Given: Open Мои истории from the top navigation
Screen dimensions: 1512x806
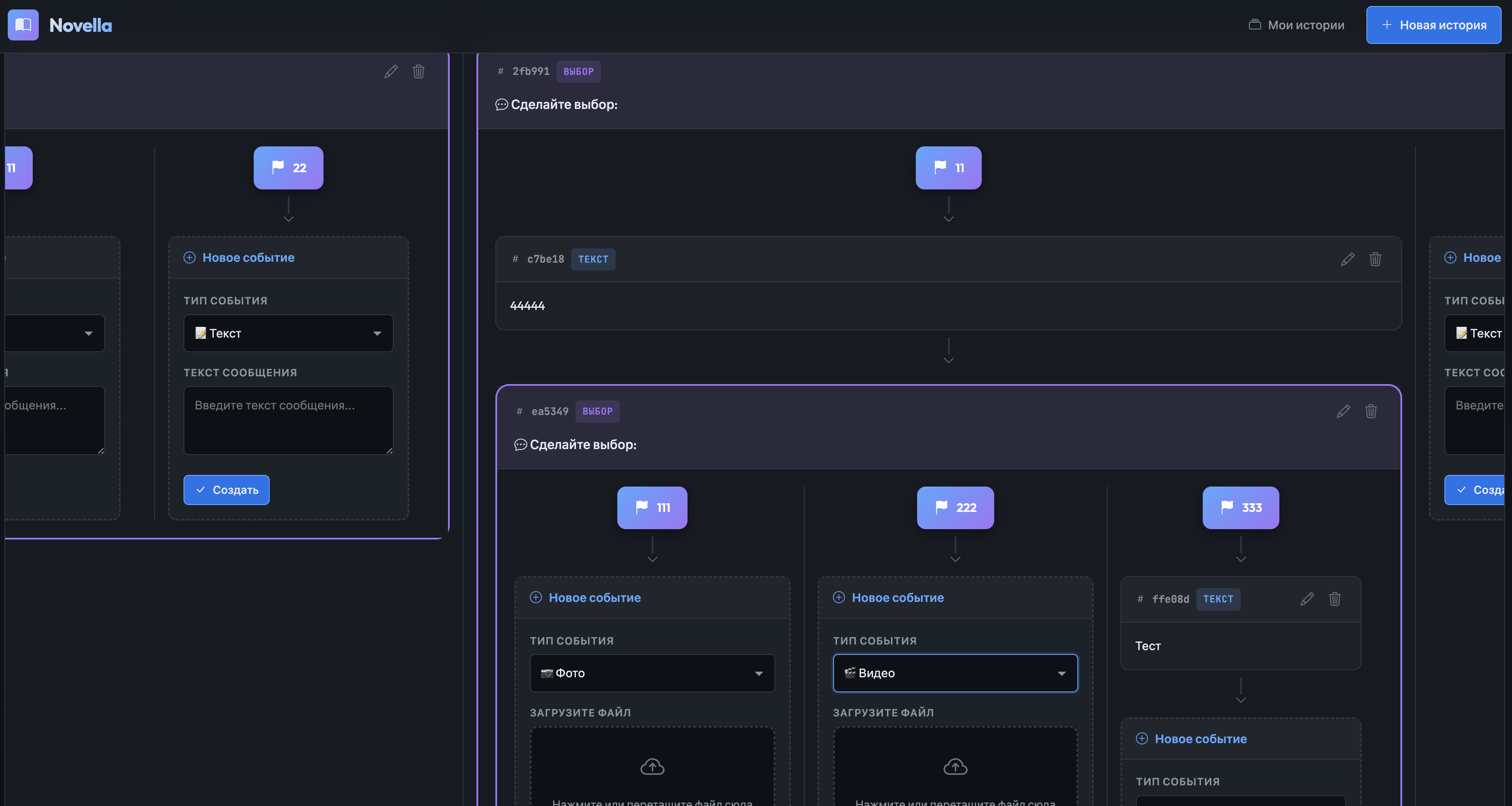Looking at the screenshot, I should pyautogui.click(x=1296, y=25).
